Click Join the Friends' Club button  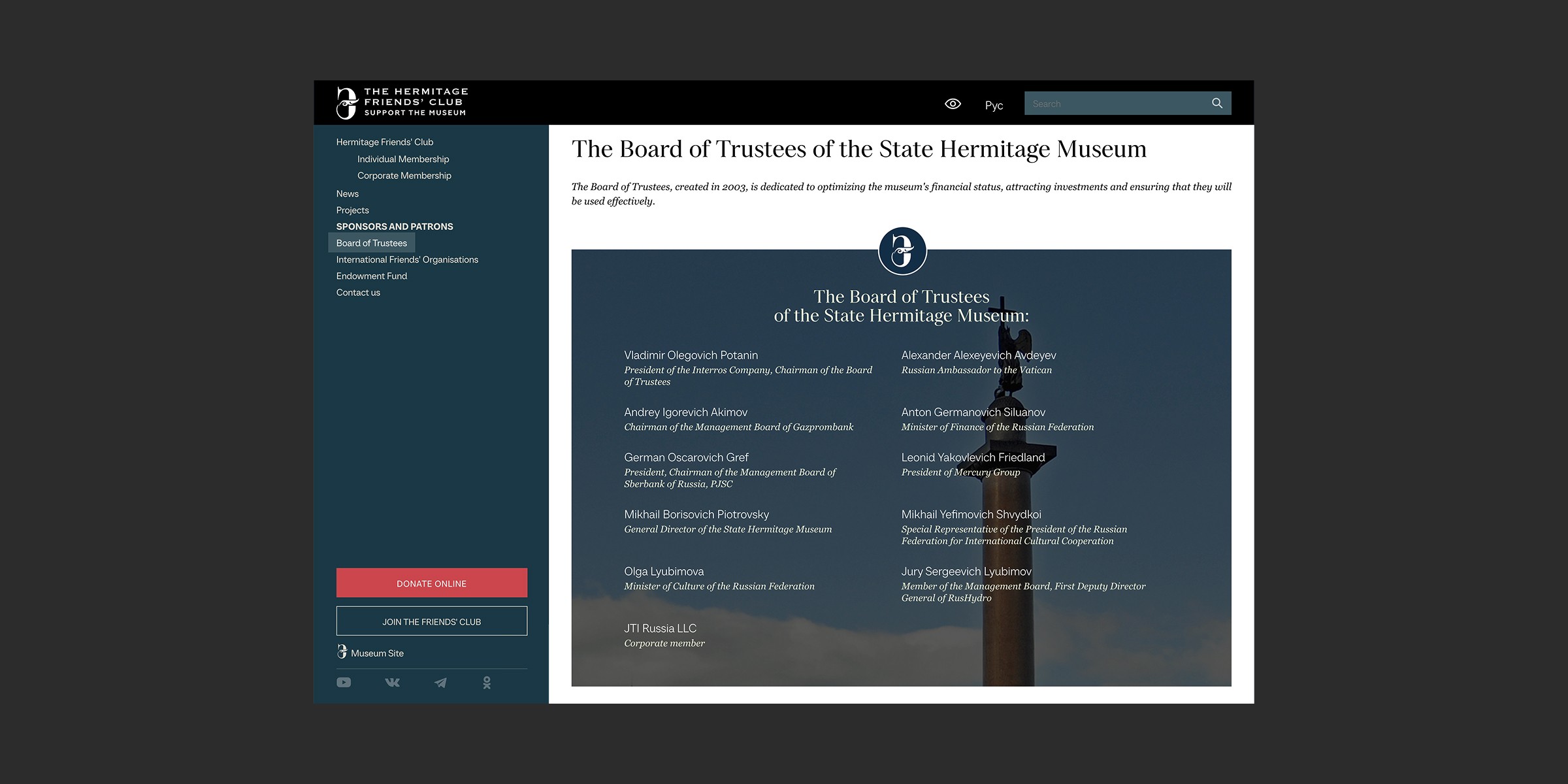431,621
